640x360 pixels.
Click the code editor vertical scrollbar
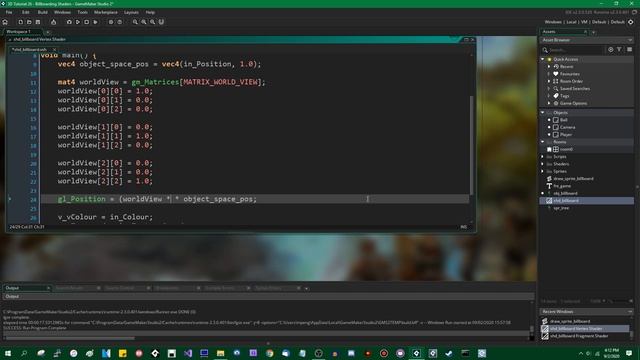[x=471, y=145]
